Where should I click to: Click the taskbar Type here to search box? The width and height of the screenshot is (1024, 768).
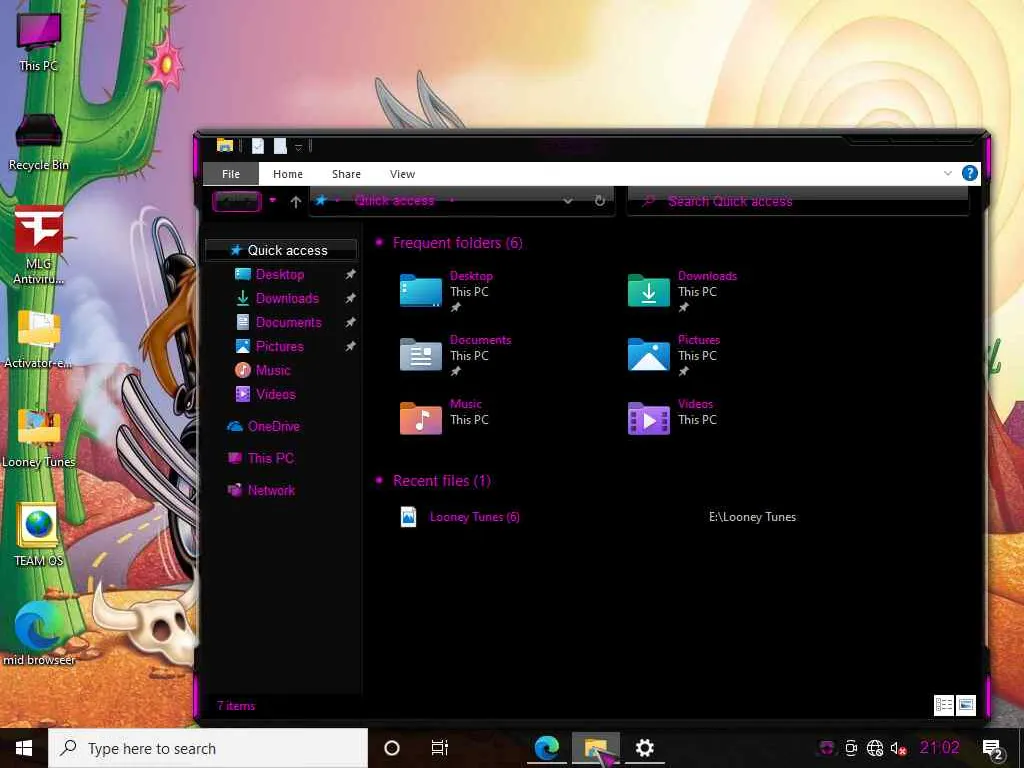[208, 748]
